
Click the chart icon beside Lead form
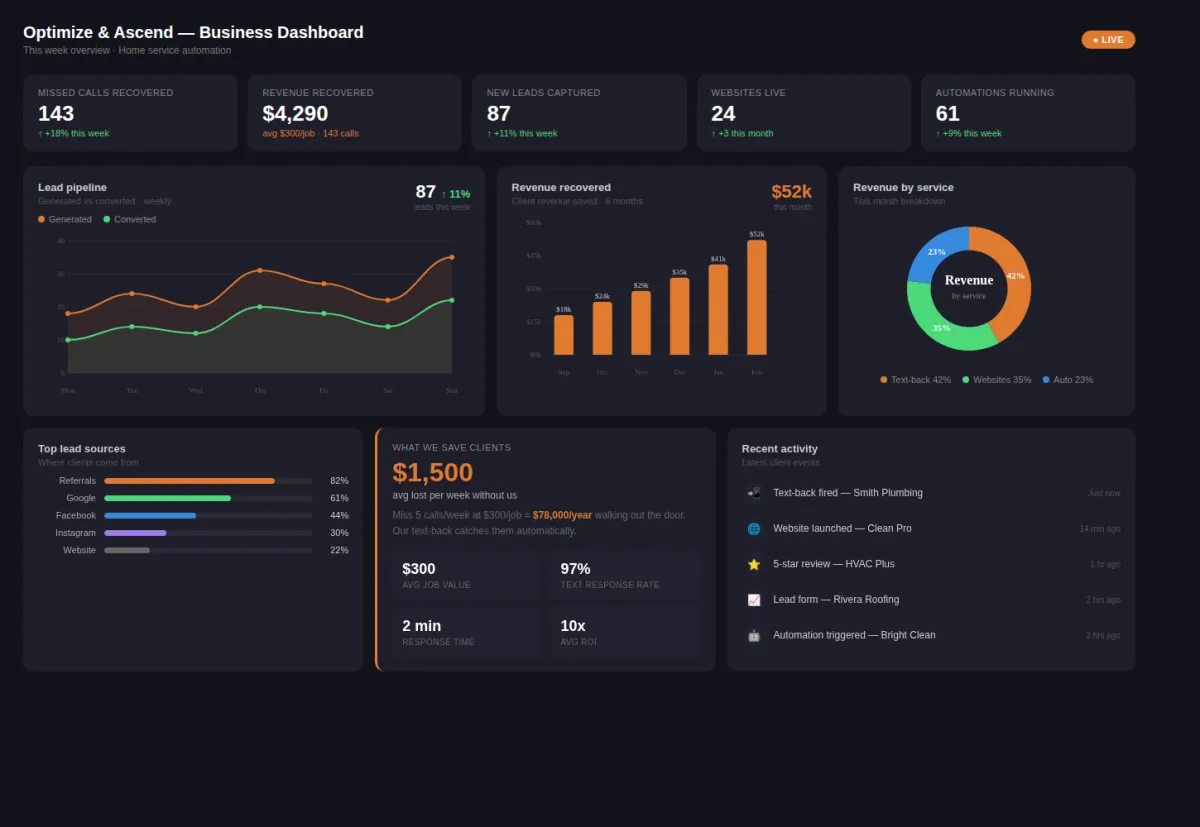tap(754, 600)
